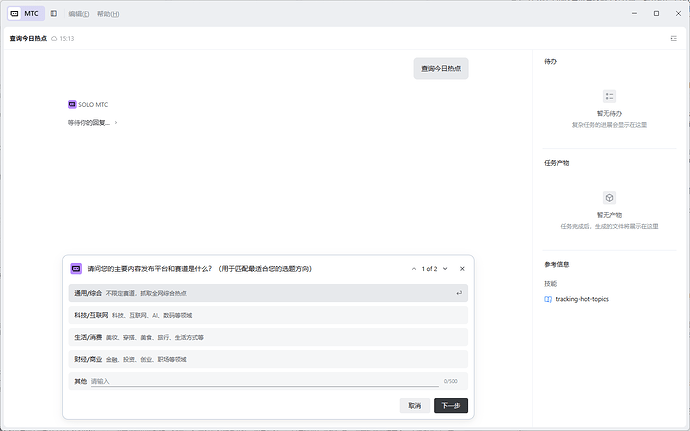690x431 pixels.
Task: Click the 查询今日热点 conversation title
Action: [28, 39]
